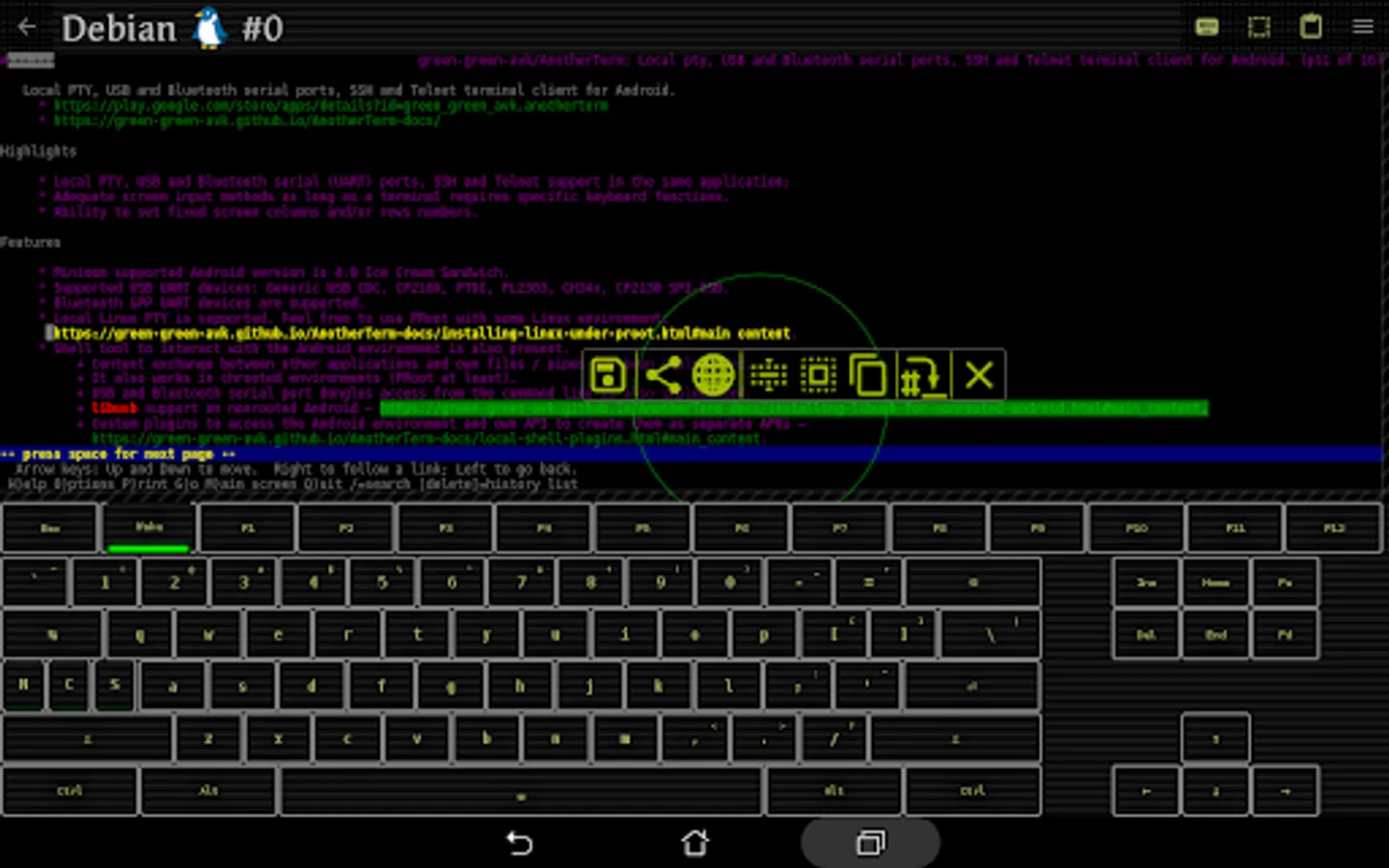This screenshot has height=868, width=1389.
Task: Open Android recent apps button
Action: pos(870,844)
